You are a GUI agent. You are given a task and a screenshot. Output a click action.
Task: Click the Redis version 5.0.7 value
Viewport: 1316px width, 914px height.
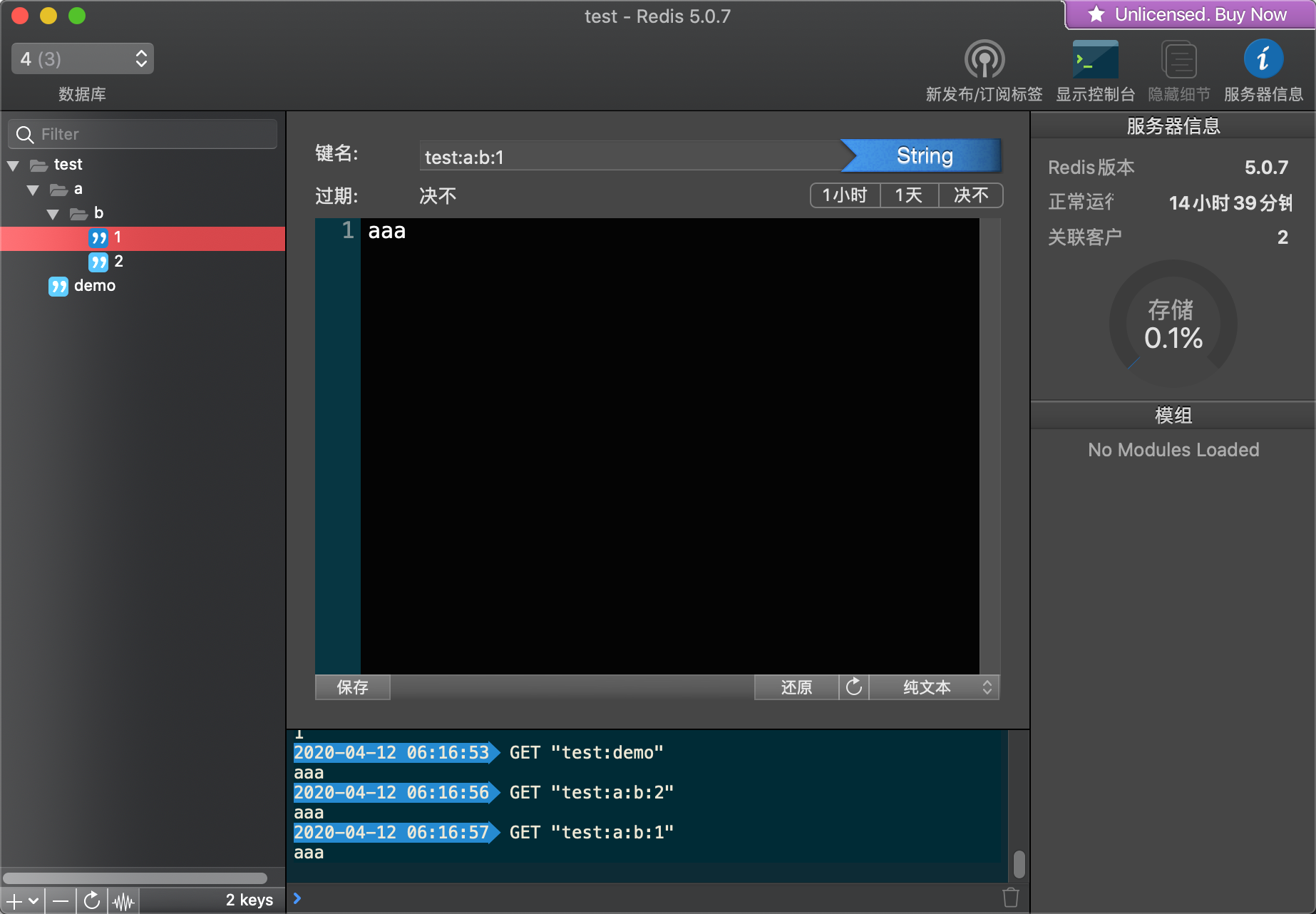click(x=1266, y=168)
